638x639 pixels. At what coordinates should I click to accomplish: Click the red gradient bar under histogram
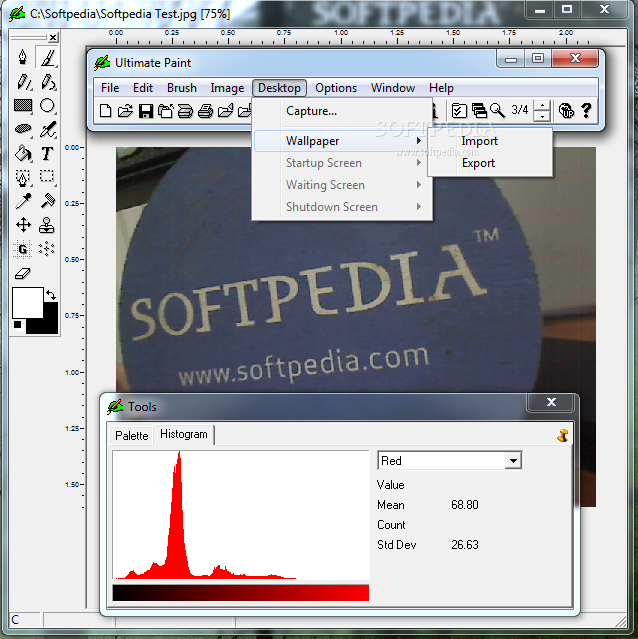(241, 593)
